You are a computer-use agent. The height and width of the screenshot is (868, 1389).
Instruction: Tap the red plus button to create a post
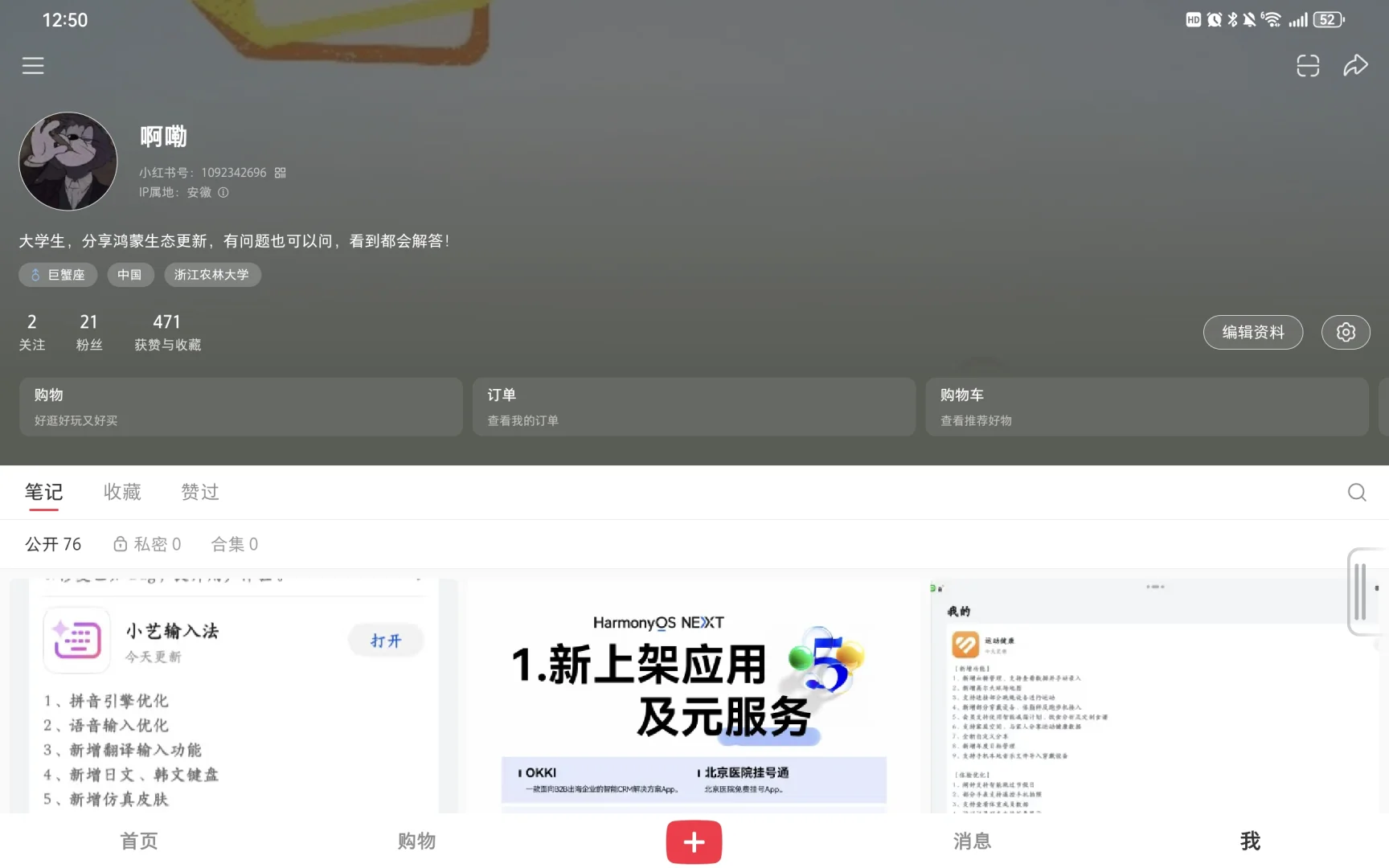click(694, 841)
